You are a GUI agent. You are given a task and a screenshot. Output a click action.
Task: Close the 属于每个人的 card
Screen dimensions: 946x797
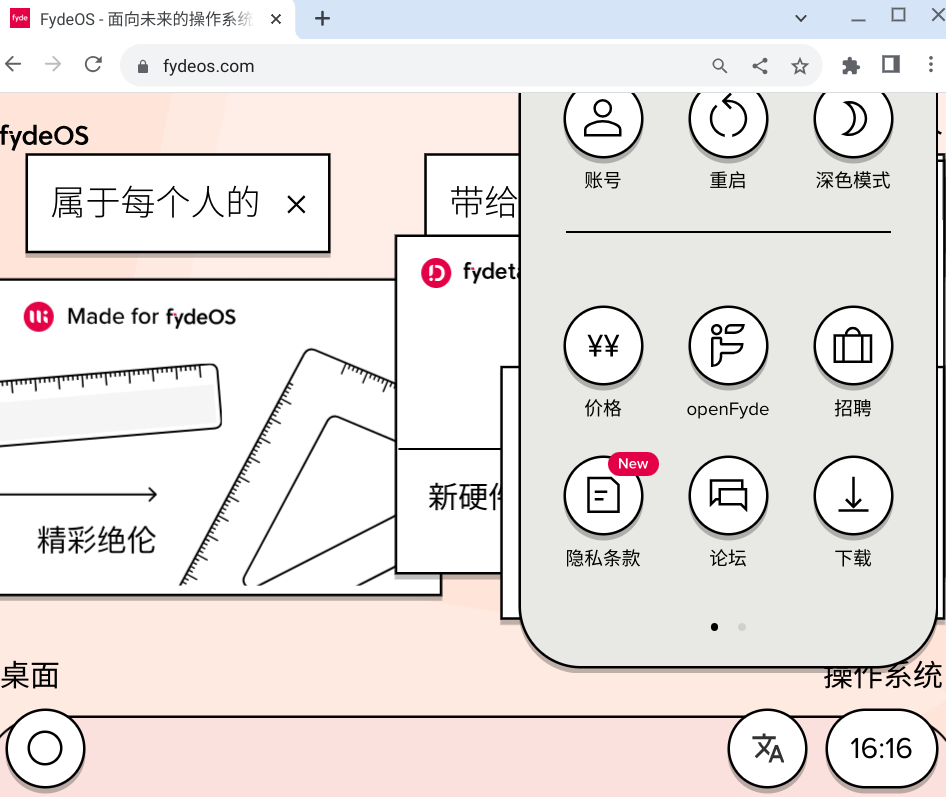click(296, 205)
